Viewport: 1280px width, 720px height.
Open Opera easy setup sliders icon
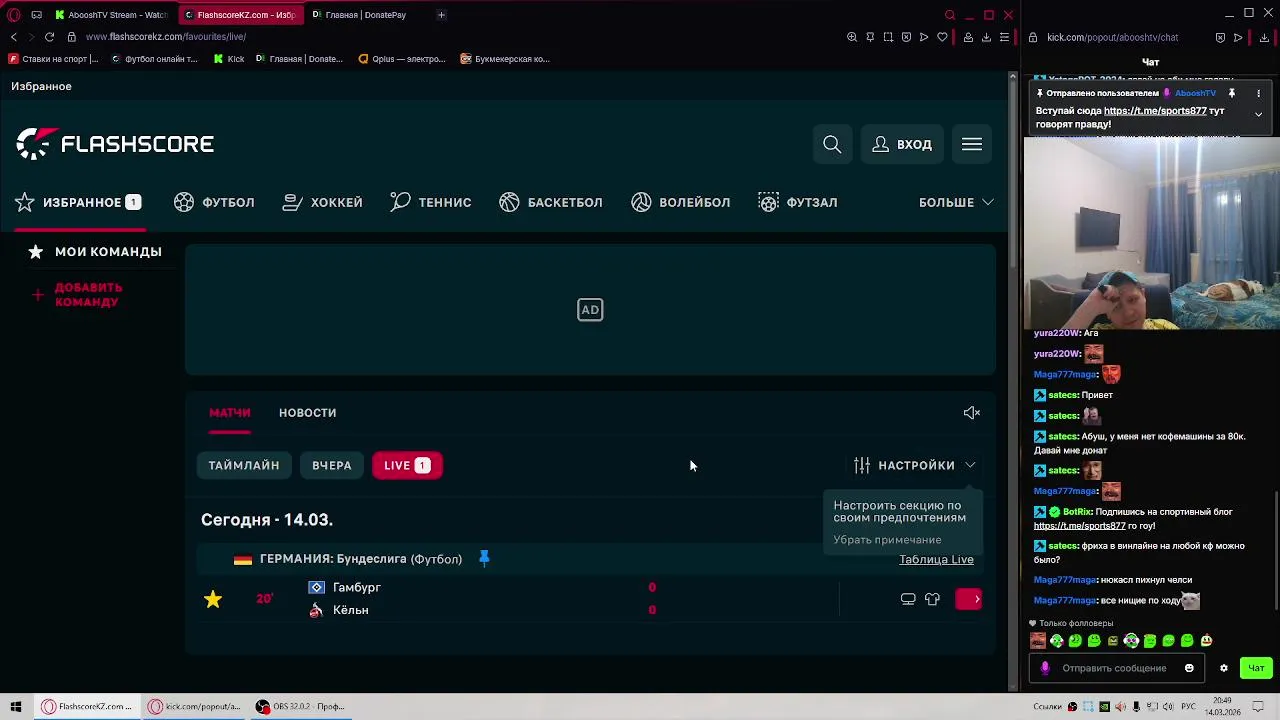[x=1004, y=37]
